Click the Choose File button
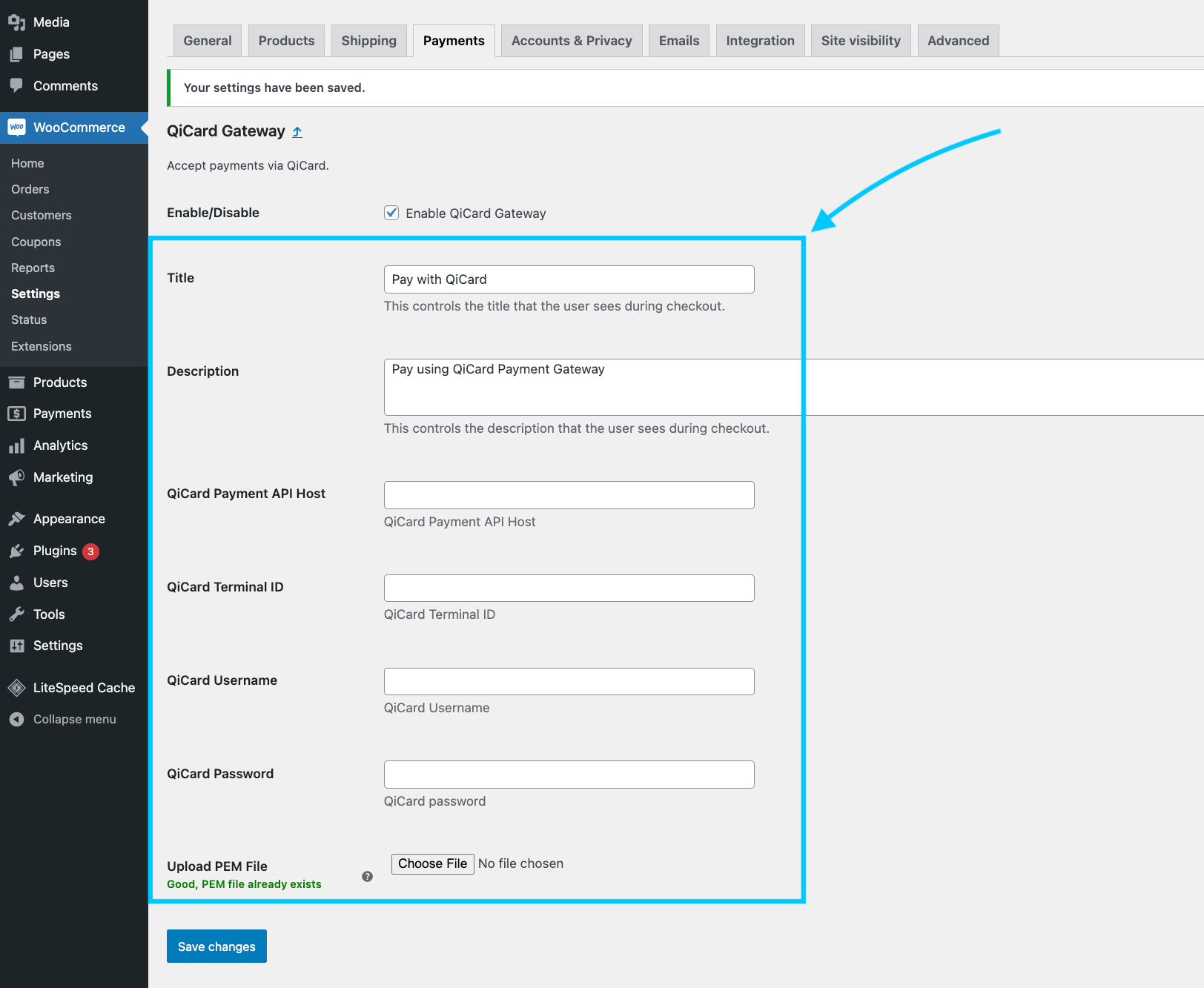Image resolution: width=1204 pixels, height=988 pixels. (432, 863)
